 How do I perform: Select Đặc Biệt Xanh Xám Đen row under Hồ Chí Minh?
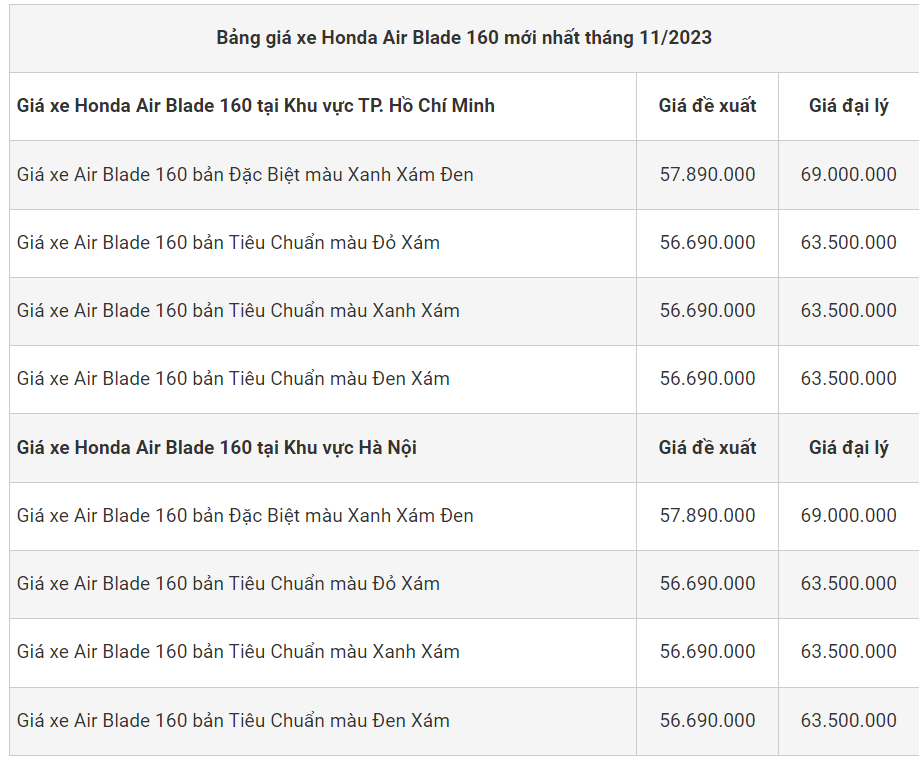point(245,175)
